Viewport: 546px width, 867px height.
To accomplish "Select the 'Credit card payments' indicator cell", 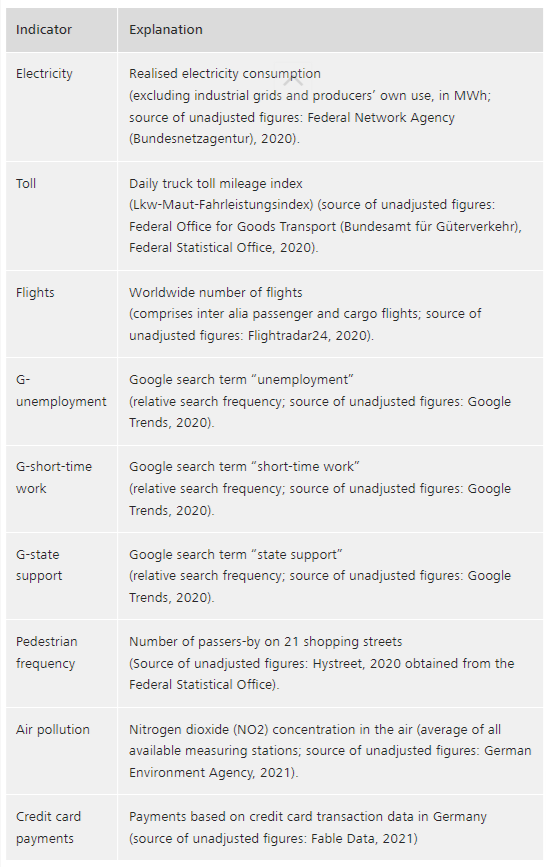I will pos(61,827).
